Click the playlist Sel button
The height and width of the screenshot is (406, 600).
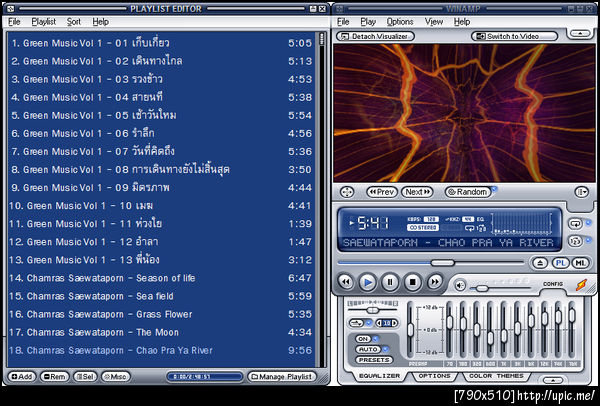pyautogui.click(x=86, y=377)
